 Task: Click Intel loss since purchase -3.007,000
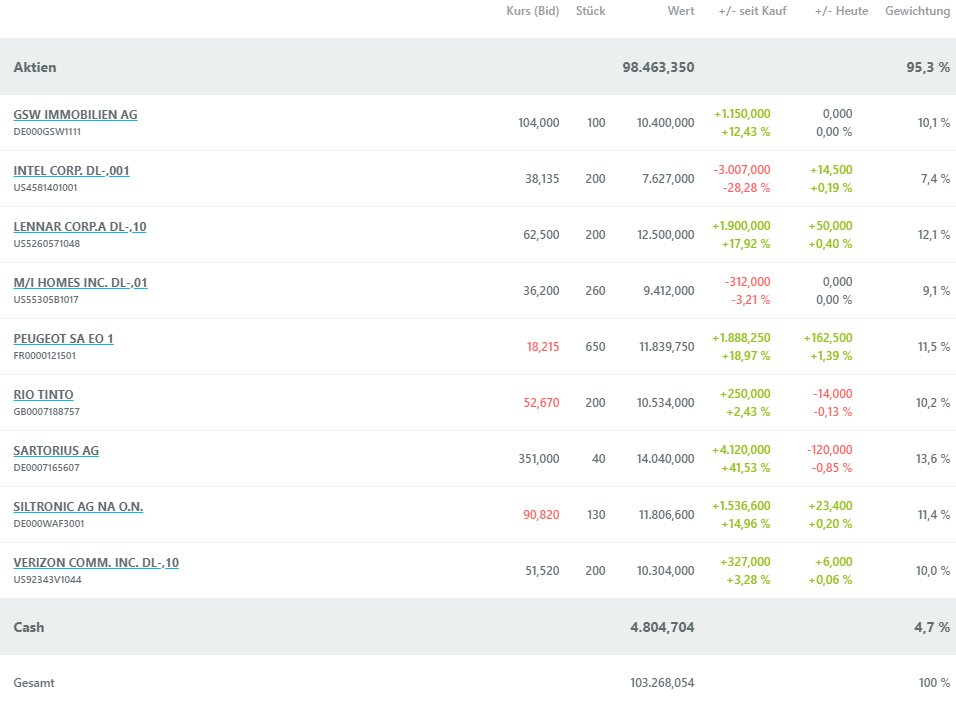tap(742, 170)
